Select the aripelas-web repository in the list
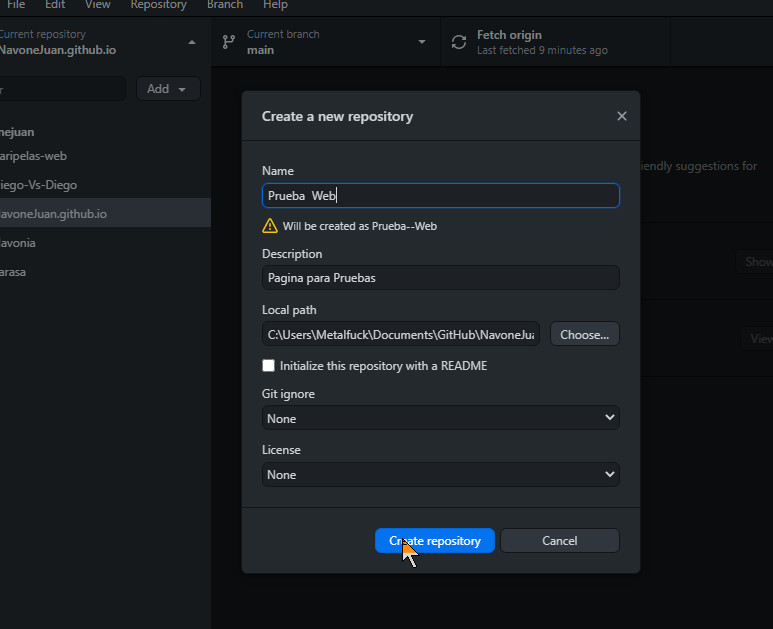Screen dimensions: 773x629 pos(105,156)
